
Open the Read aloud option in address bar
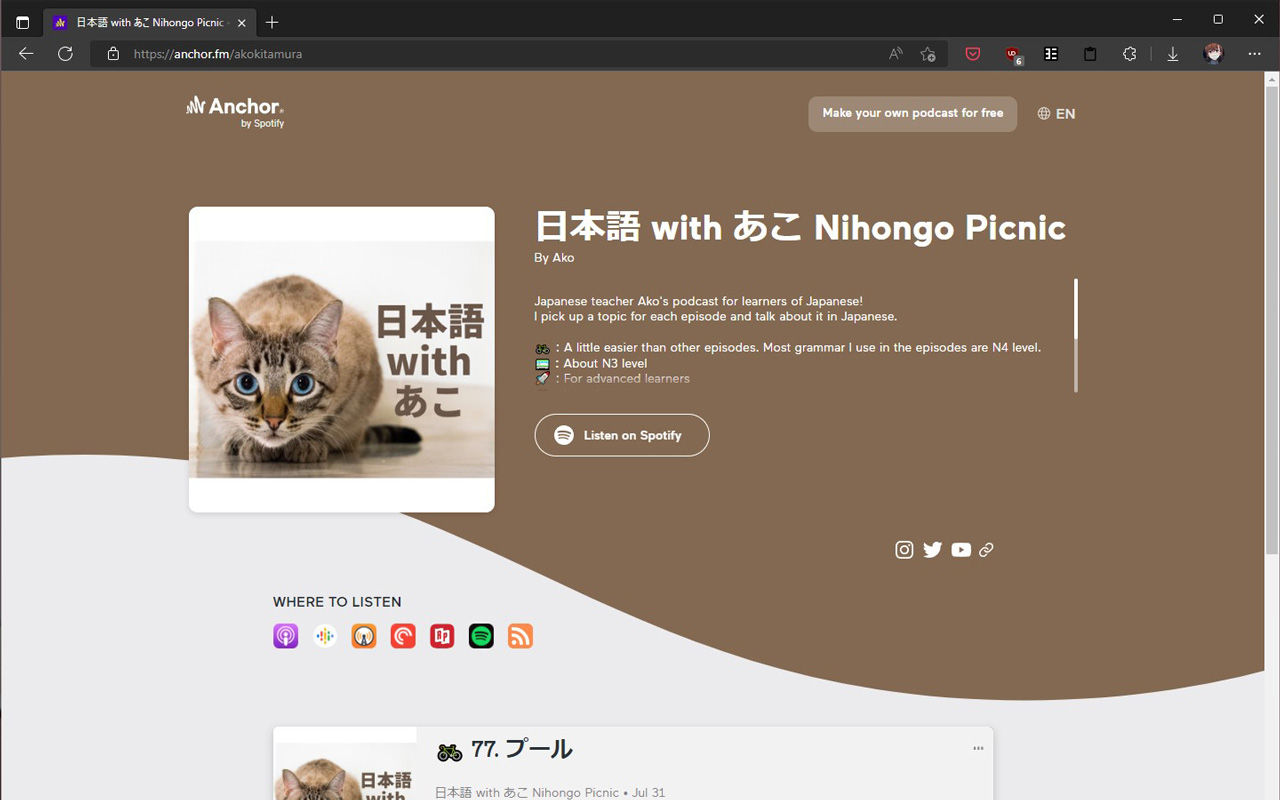coord(895,54)
